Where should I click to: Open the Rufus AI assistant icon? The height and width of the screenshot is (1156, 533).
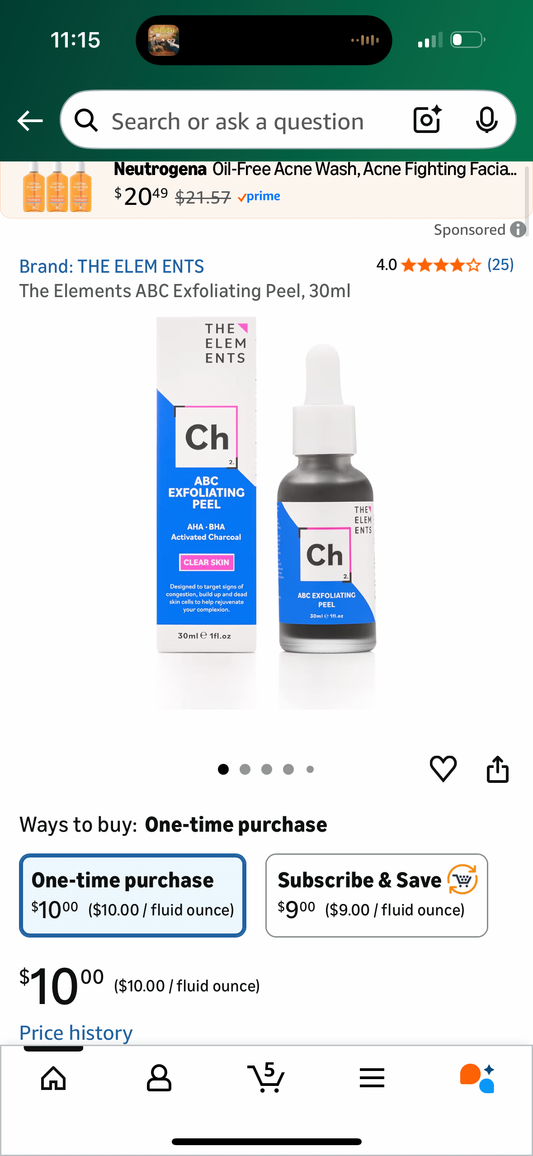(477, 1079)
